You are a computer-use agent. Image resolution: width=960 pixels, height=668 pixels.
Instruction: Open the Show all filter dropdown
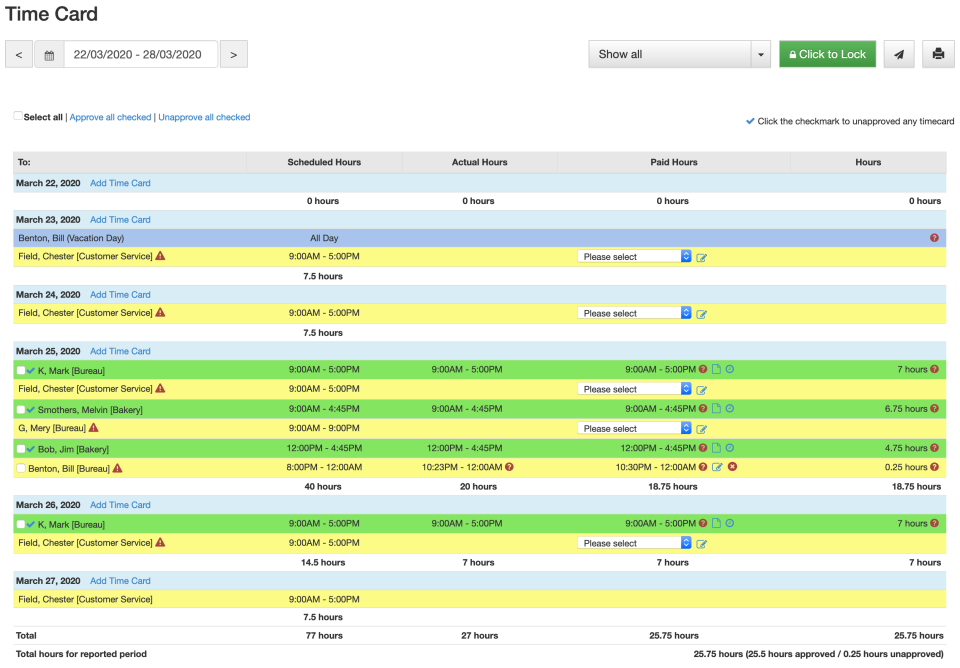click(679, 54)
